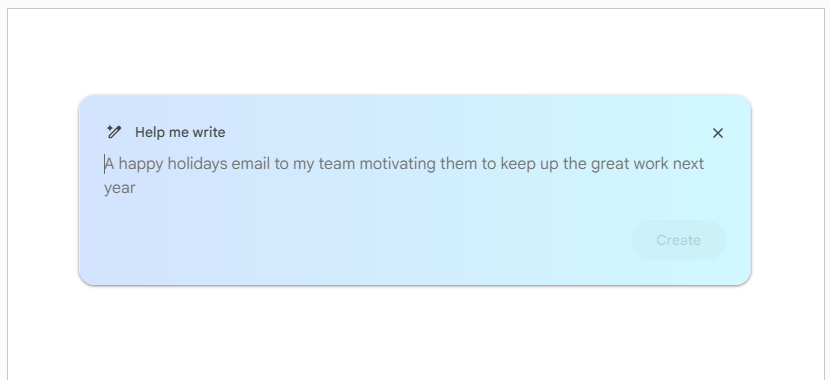Click the greyed-out Create button
Screen dimensions: 831x380
tap(678, 240)
